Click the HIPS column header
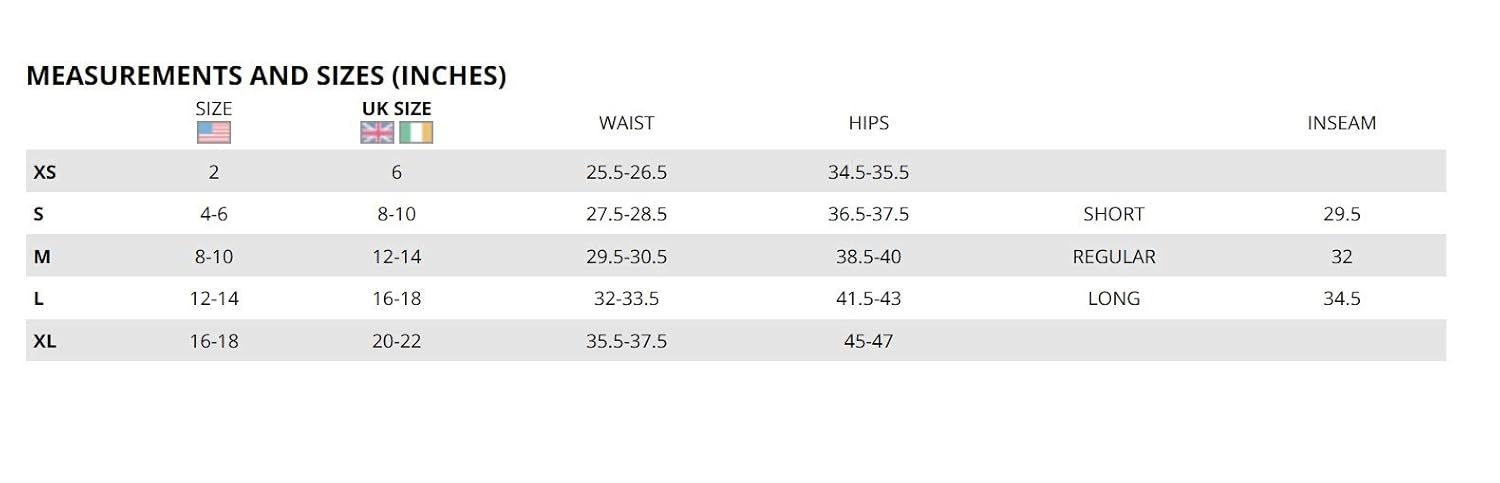1500x483 pixels. [868, 123]
